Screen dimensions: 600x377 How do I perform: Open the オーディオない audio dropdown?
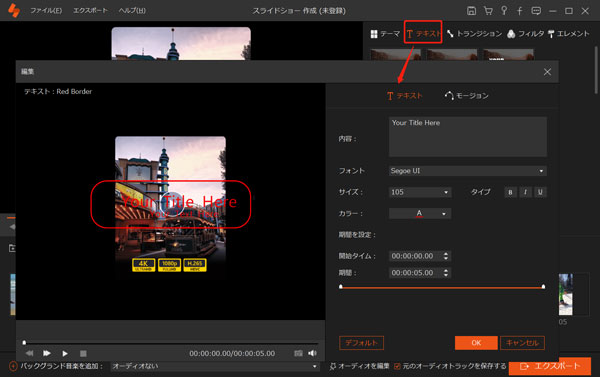[x=214, y=366]
